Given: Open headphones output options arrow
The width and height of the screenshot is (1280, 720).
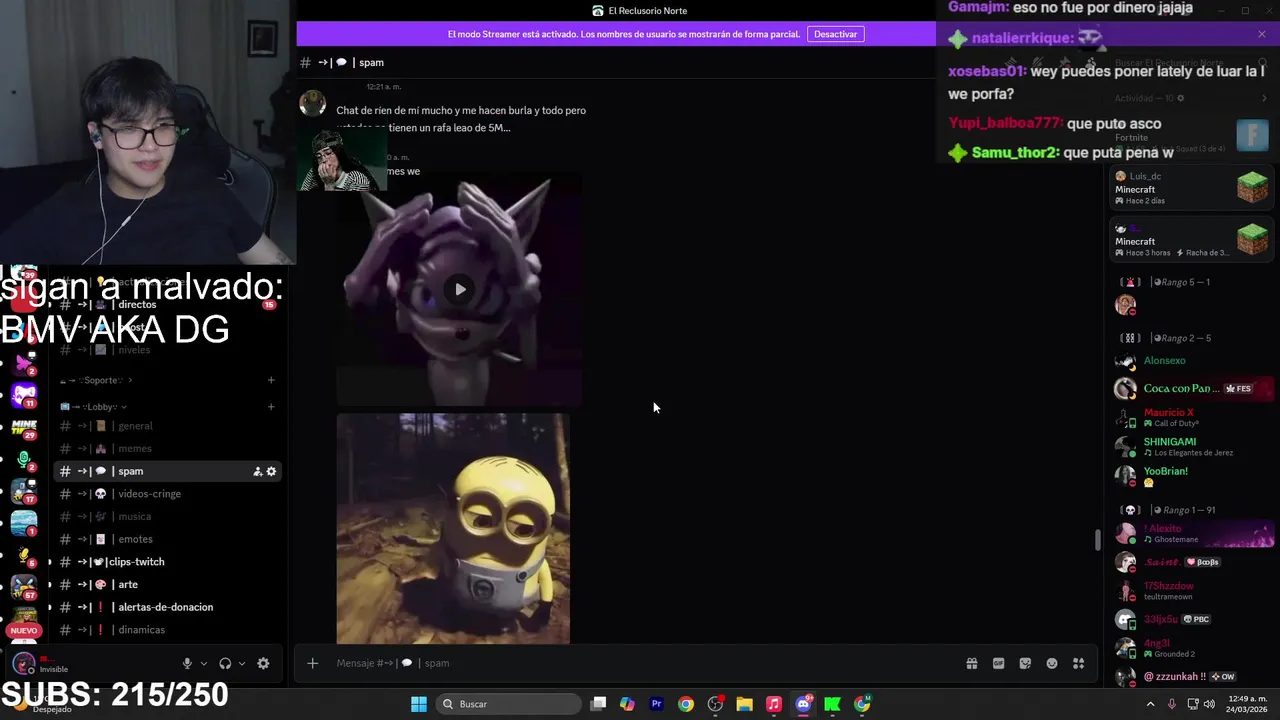Looking at the screenshot, I should 242,663.
